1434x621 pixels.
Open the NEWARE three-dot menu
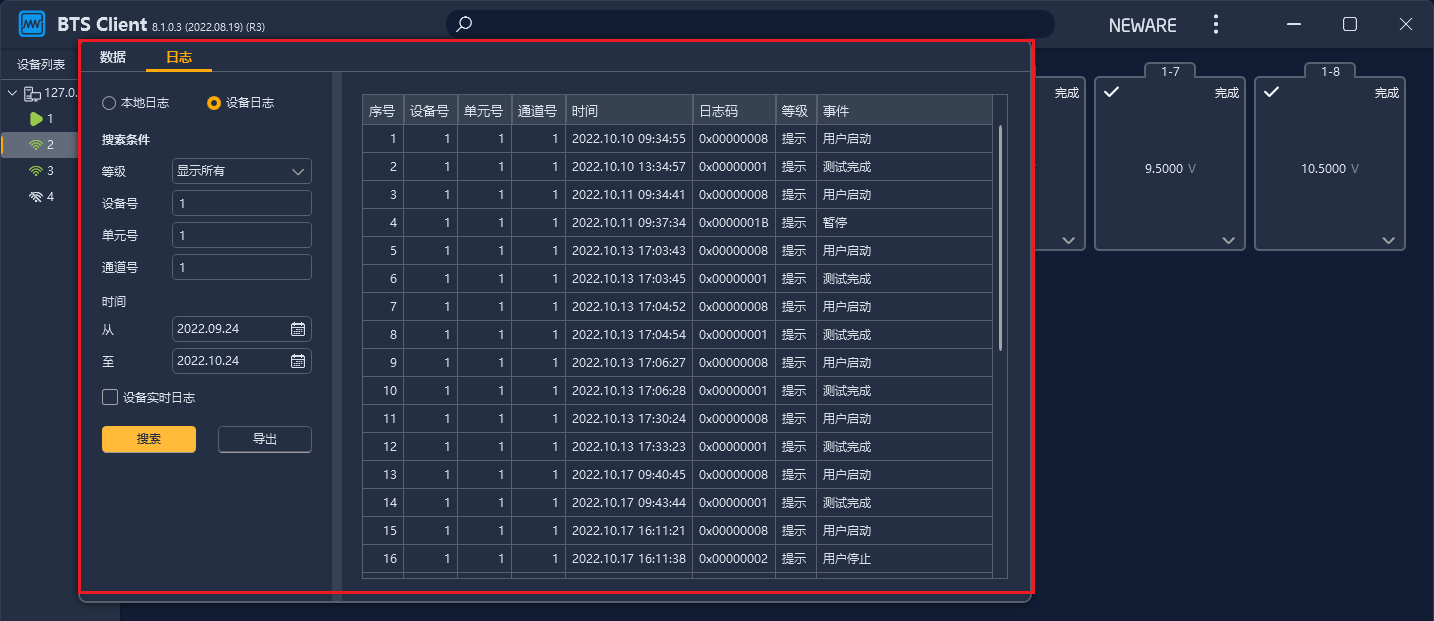pos(1216,23)
